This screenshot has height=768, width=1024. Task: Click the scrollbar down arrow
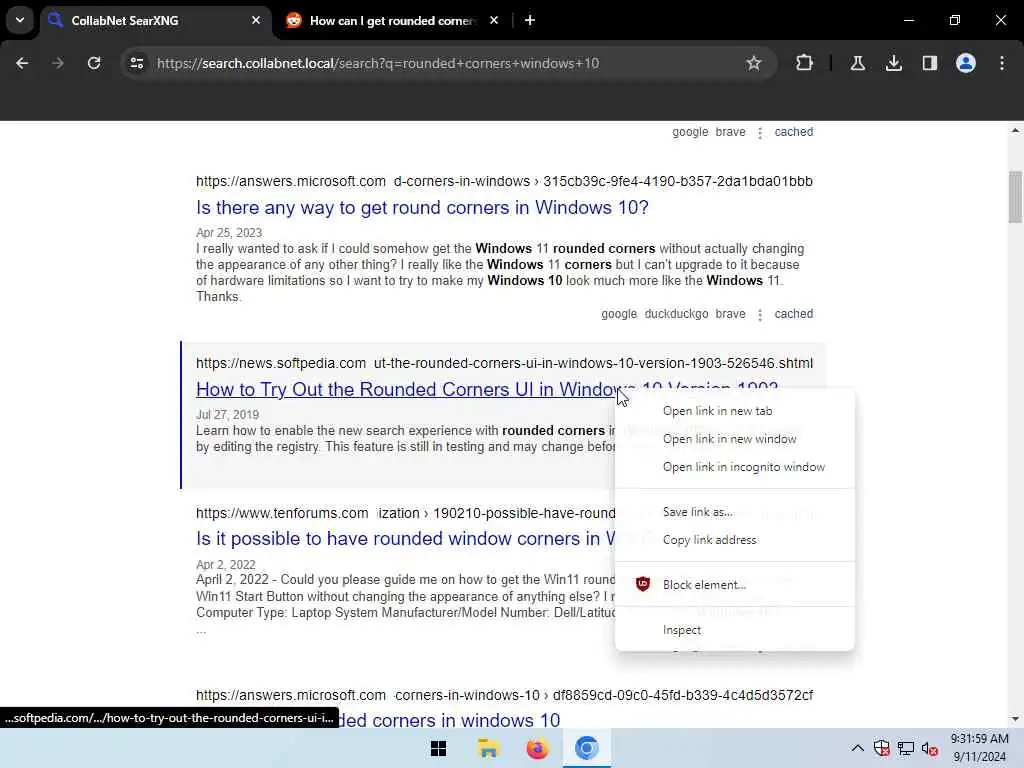pos(1015,719)
